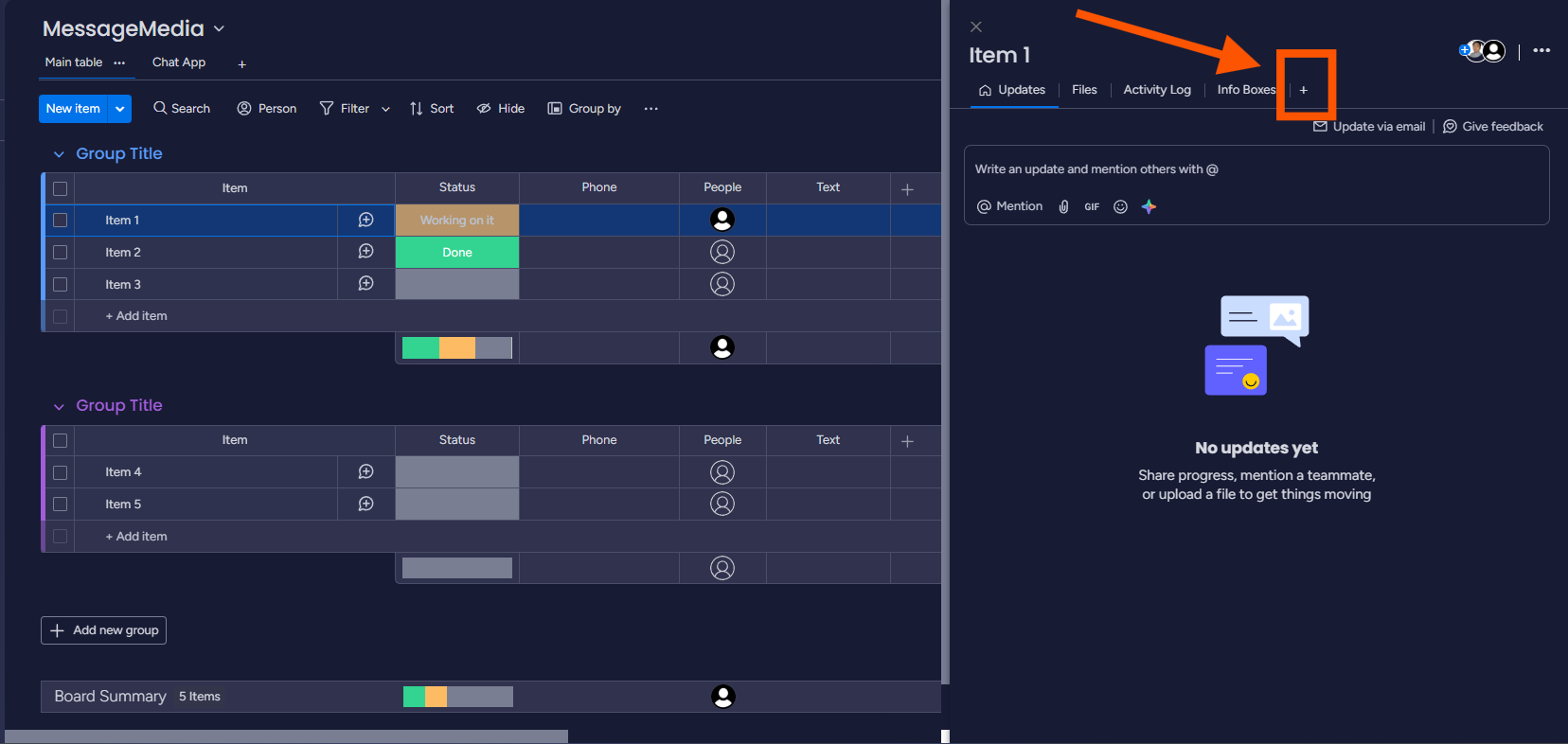
Task: Click the subscribers avatars in item panel
Action: pyautogui.click(x=1483, y=51)
